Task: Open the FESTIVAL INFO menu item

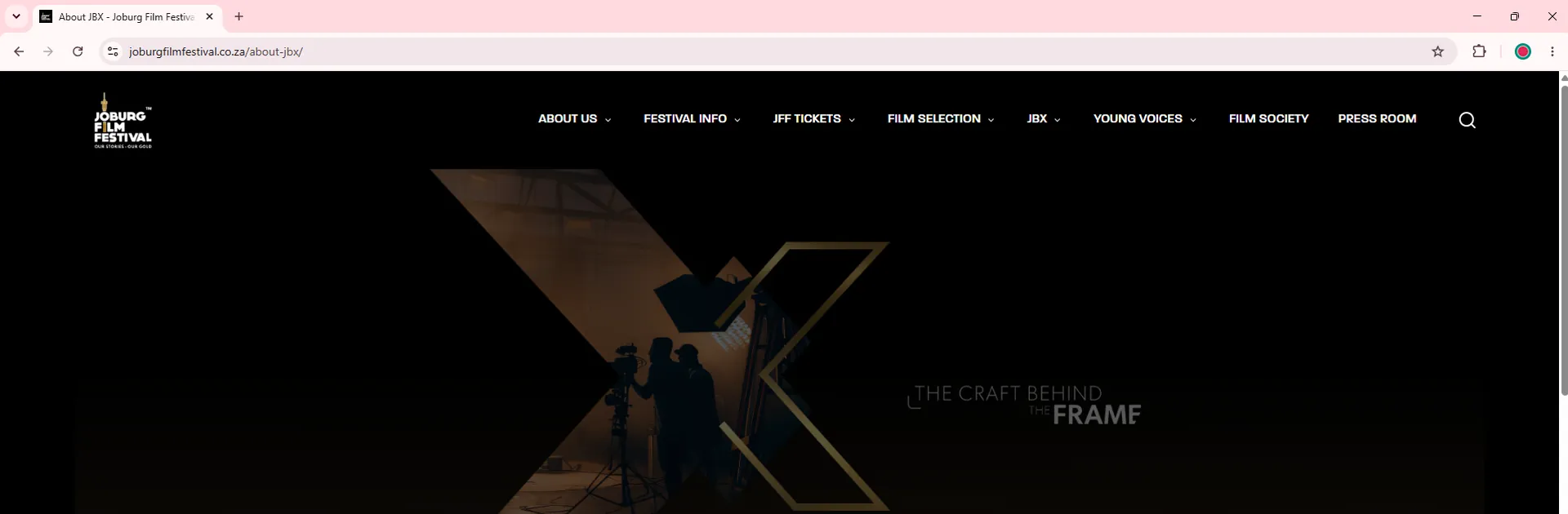Action: coord(685,118)
